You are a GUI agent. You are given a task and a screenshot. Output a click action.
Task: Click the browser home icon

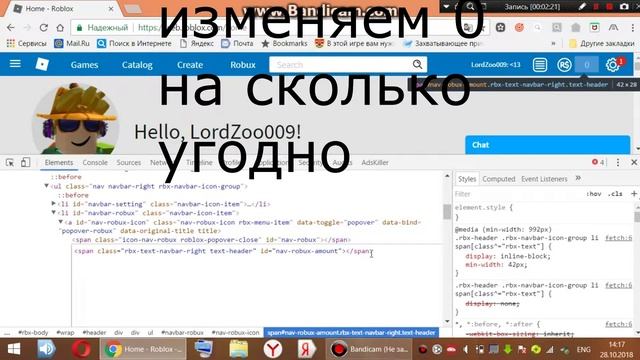60,27
